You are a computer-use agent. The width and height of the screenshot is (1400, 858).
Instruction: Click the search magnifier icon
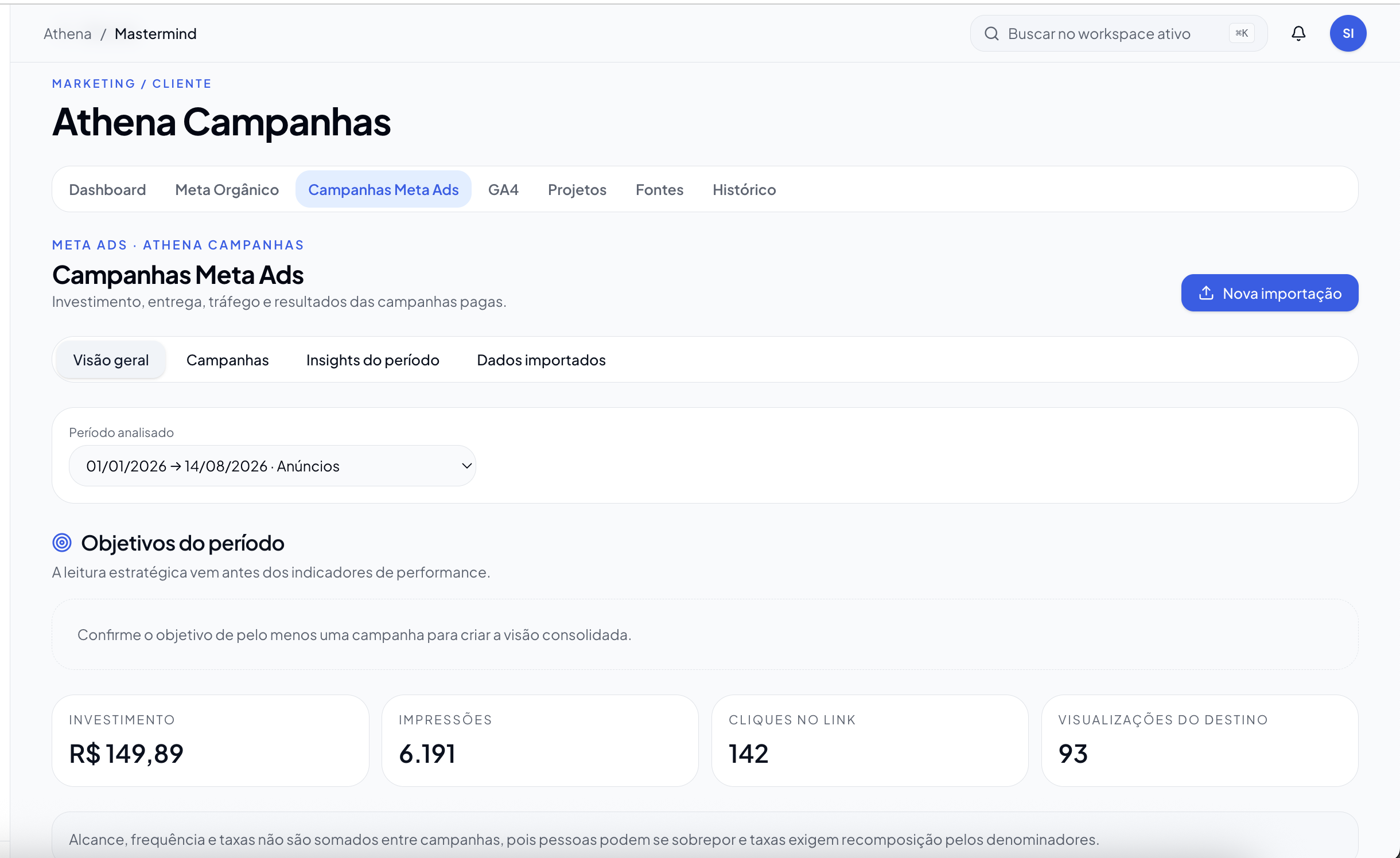click(x=991, y=33)
